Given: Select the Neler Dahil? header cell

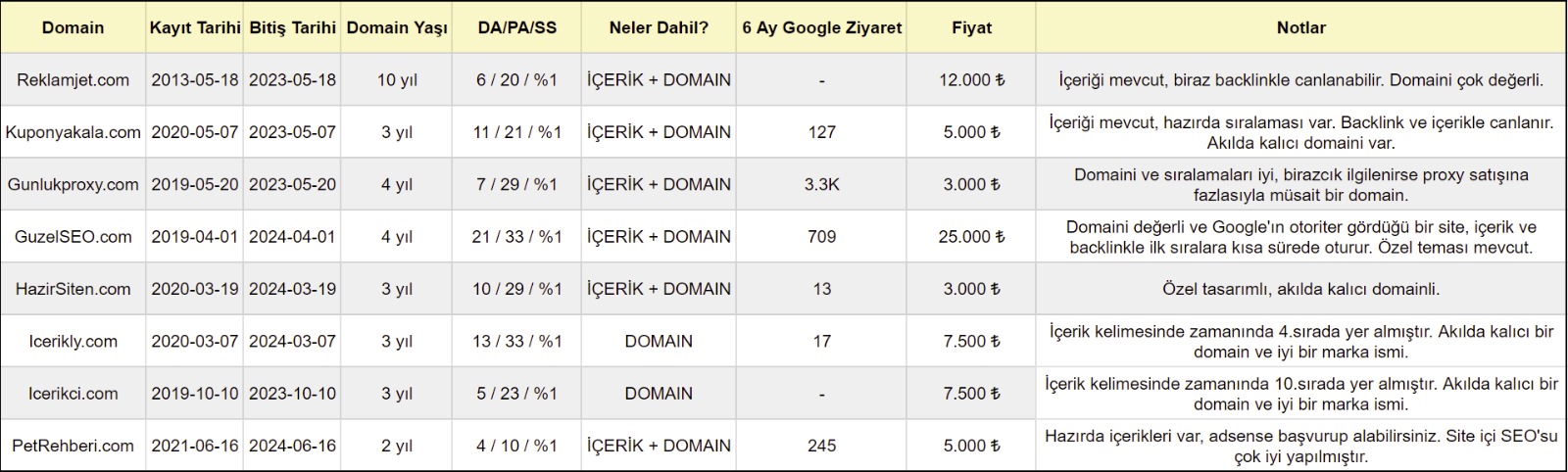Looking at the screenshot, I should pyautogui.click(x=659, y=27).
